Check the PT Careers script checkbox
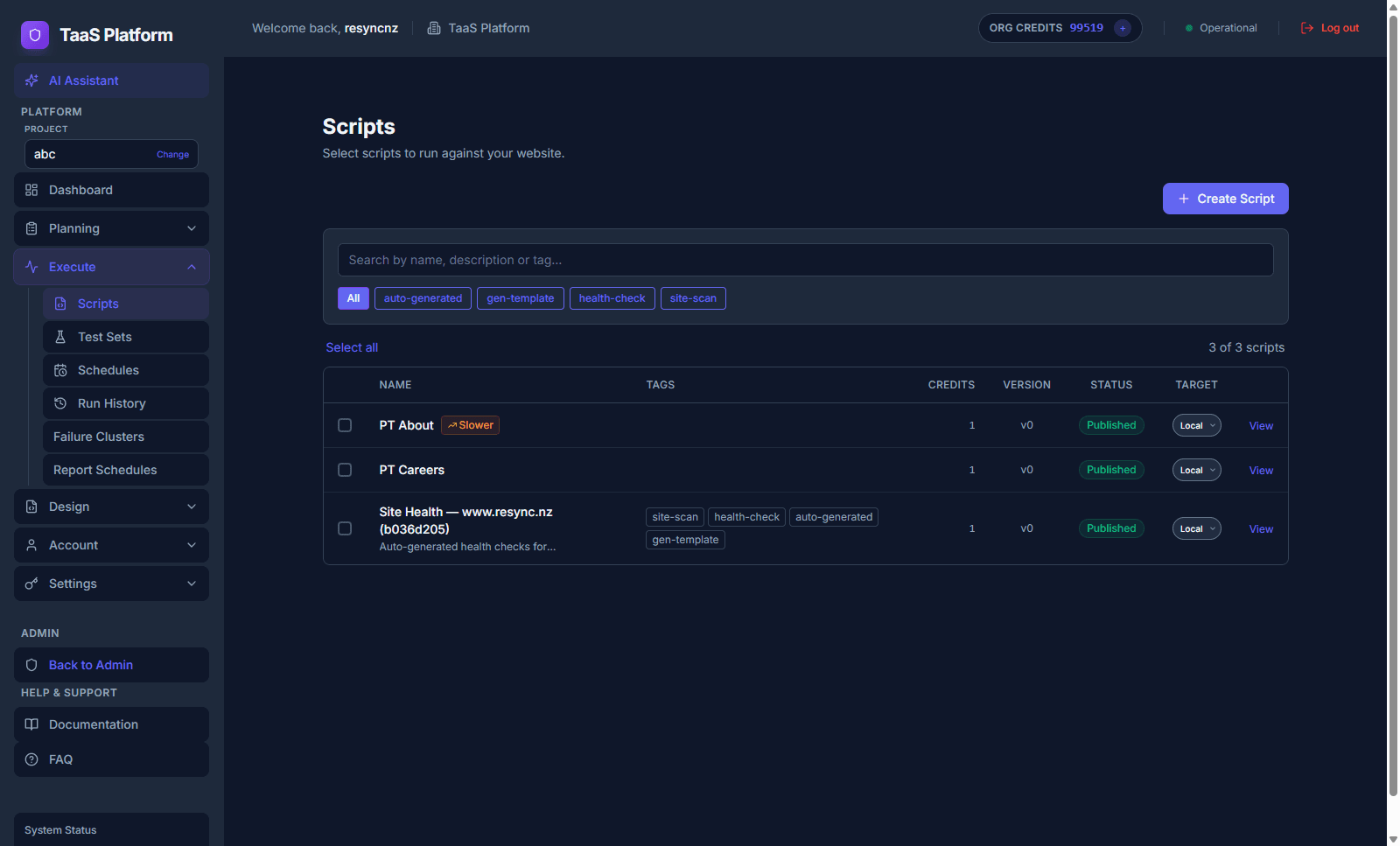 345,470
